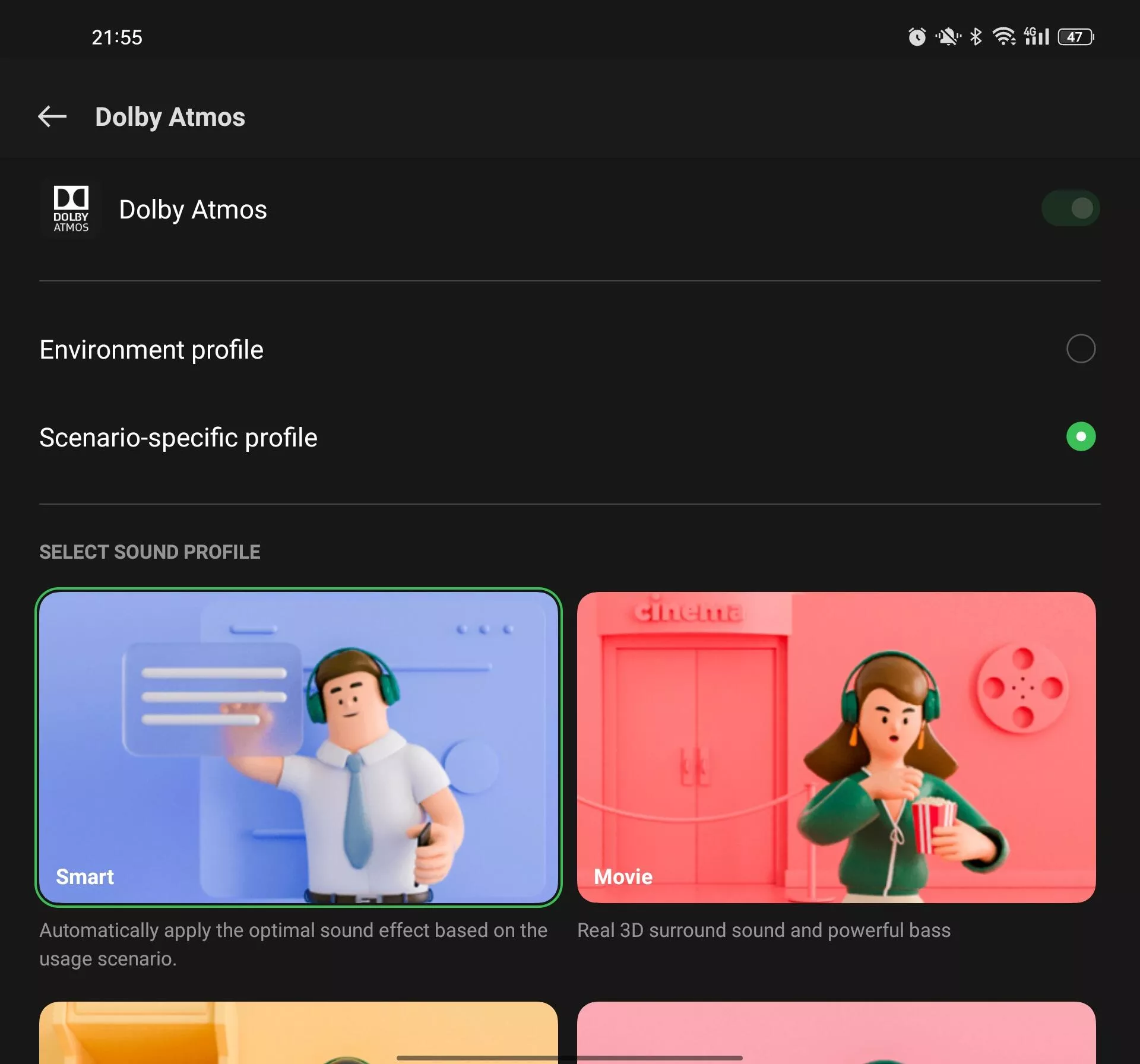1140x1064 pixels.
Task: Tap the Environment profile label
Action: coord(151,349)
